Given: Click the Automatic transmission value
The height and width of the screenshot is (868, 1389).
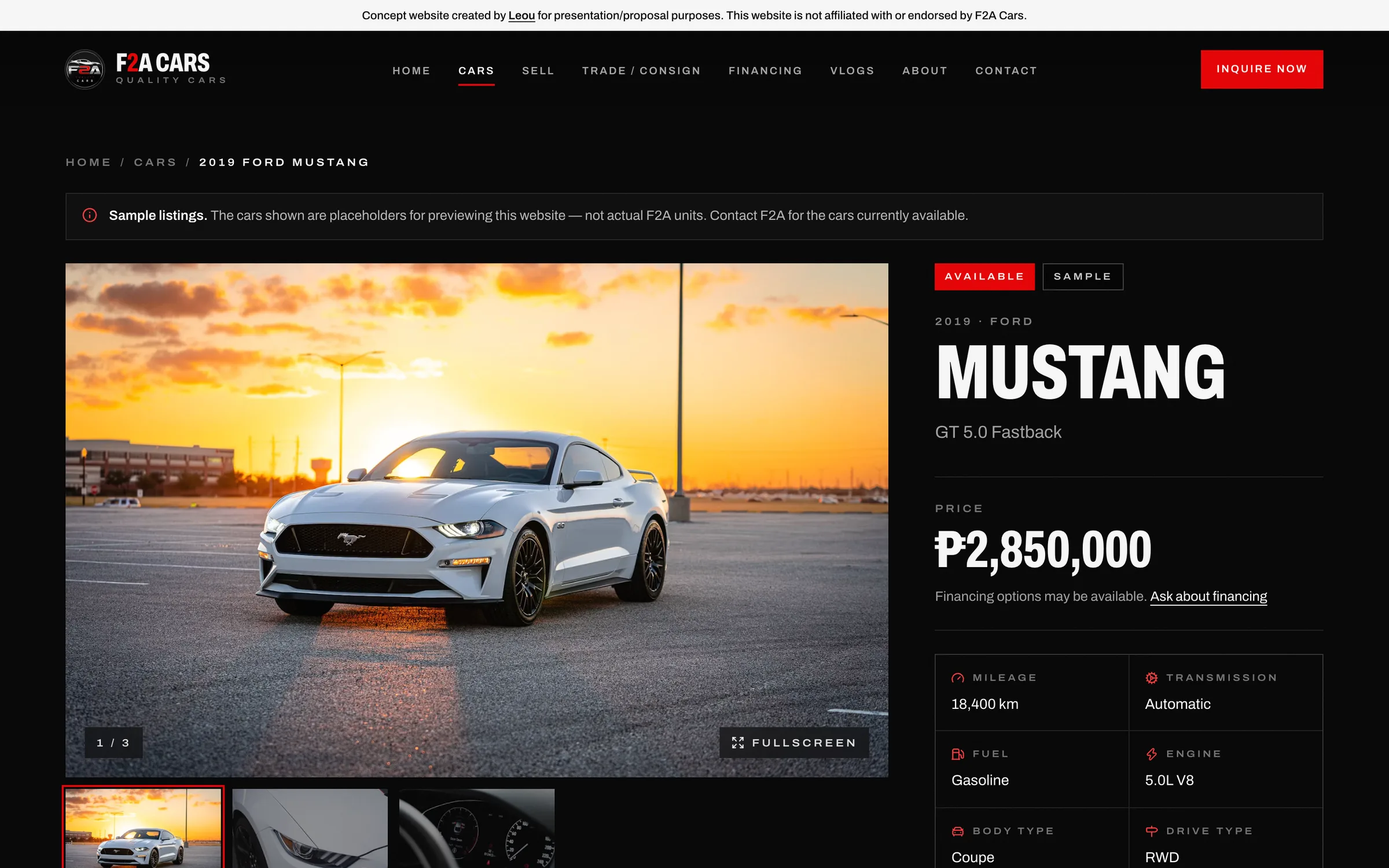Looking at the screenshot, I should pos(1178,704).
